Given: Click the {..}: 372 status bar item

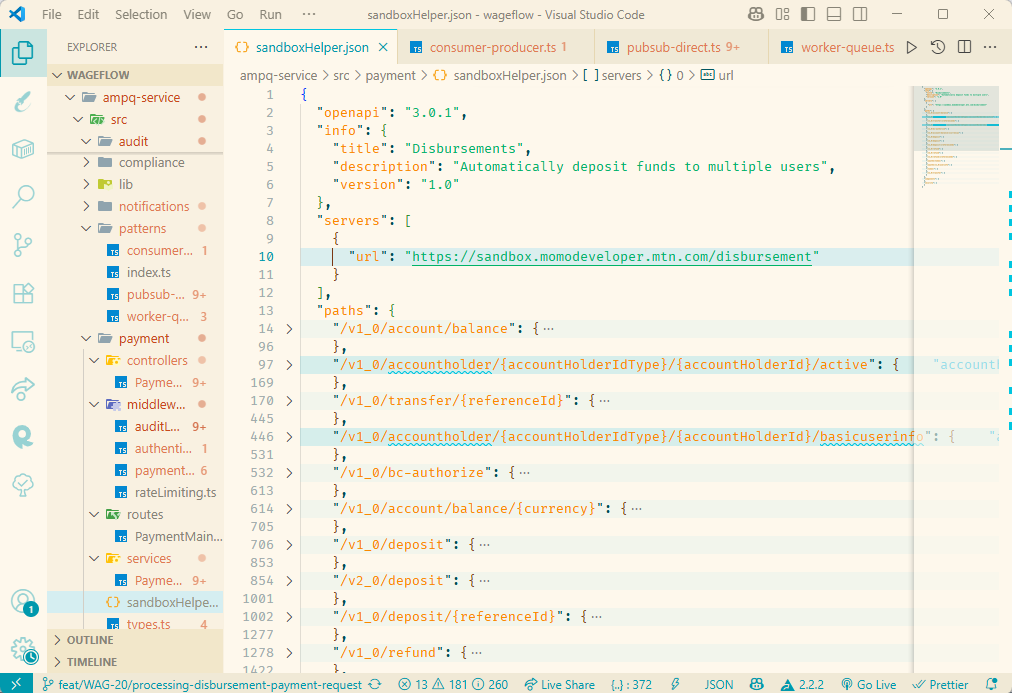Looking at the screenshot, I should pyautogui.click(x=631, y=685).
